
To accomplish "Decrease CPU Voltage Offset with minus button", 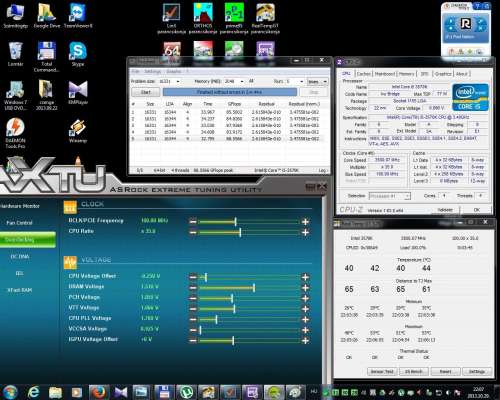I will coord(193,277).
